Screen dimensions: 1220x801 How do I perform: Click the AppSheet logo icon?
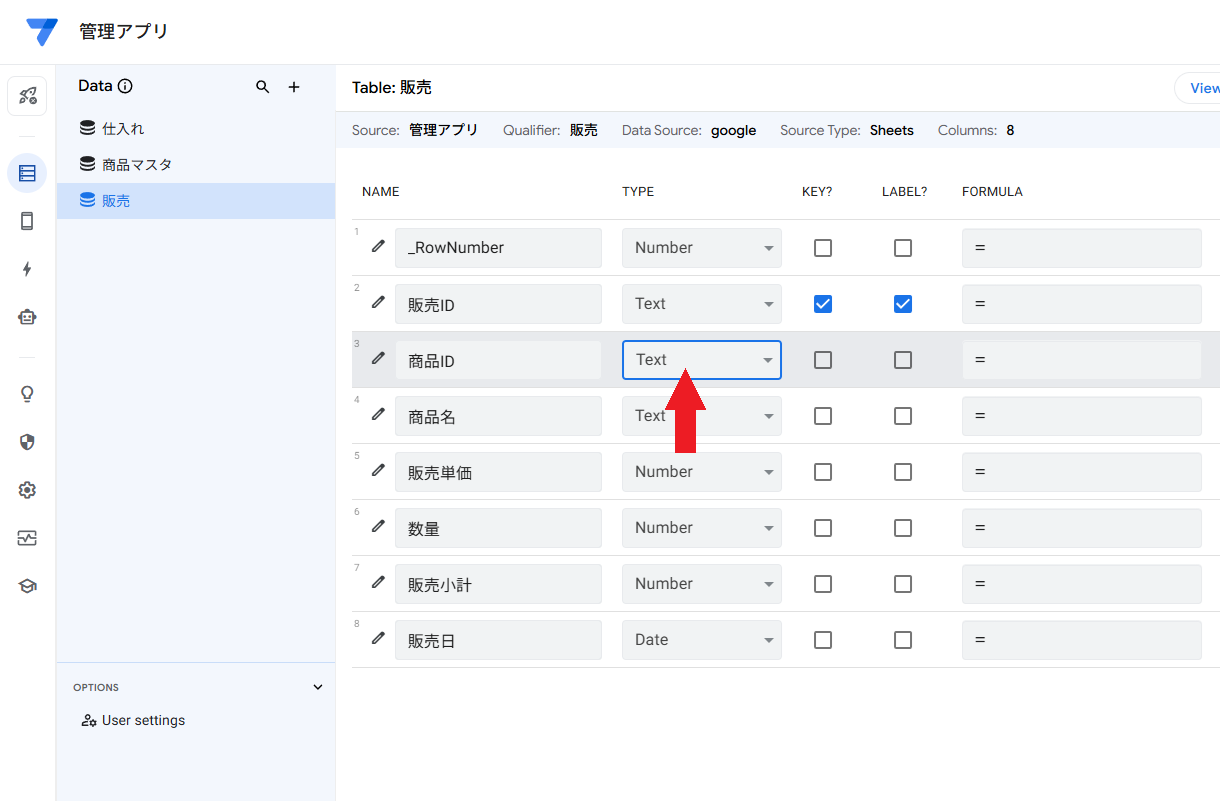[42, 32]
